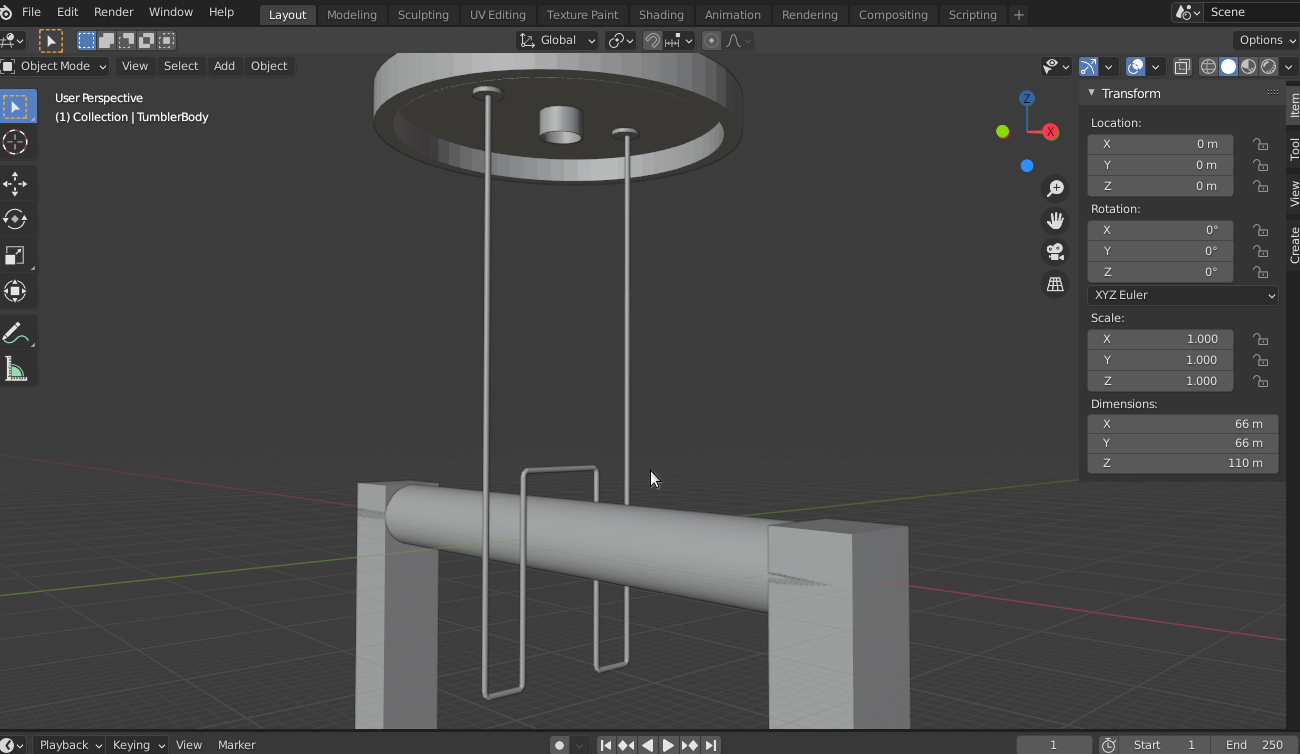Image resolution: width=1300 pixels, height=754 pixels.
Task: Open snapping options dropdown
Action: 680,41
